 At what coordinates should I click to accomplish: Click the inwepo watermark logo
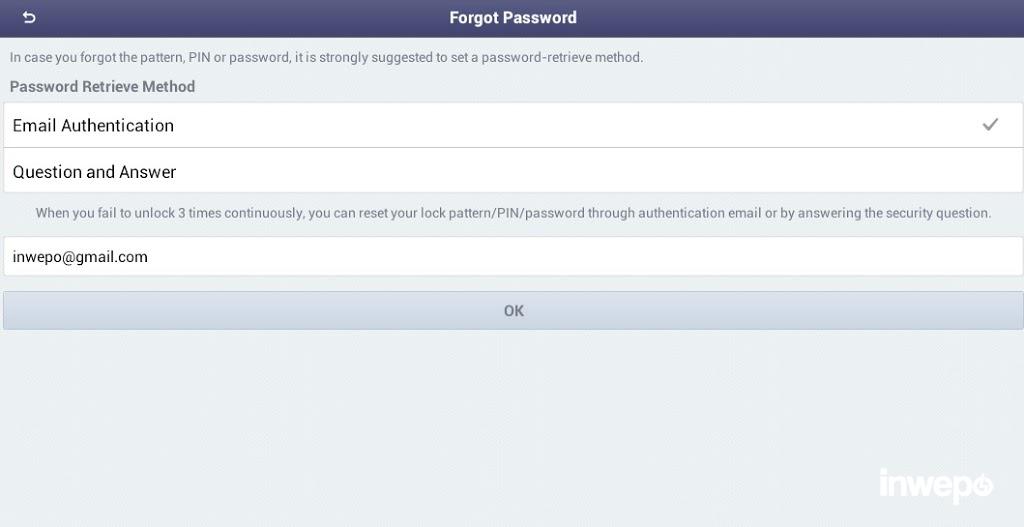935,486
